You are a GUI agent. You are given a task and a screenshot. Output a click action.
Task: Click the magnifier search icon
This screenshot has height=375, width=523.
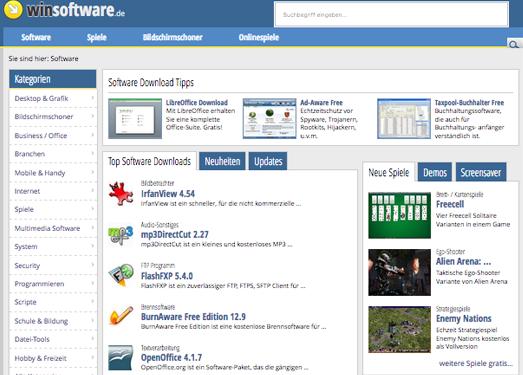514,44
